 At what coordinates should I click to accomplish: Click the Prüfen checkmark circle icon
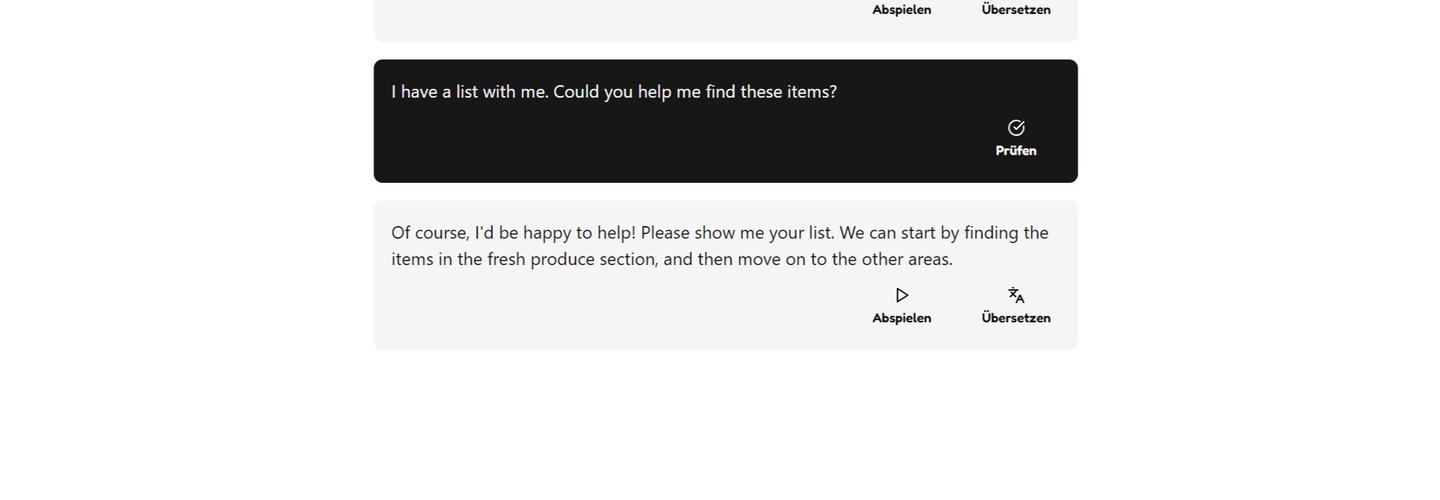(x=1016, y=128)
